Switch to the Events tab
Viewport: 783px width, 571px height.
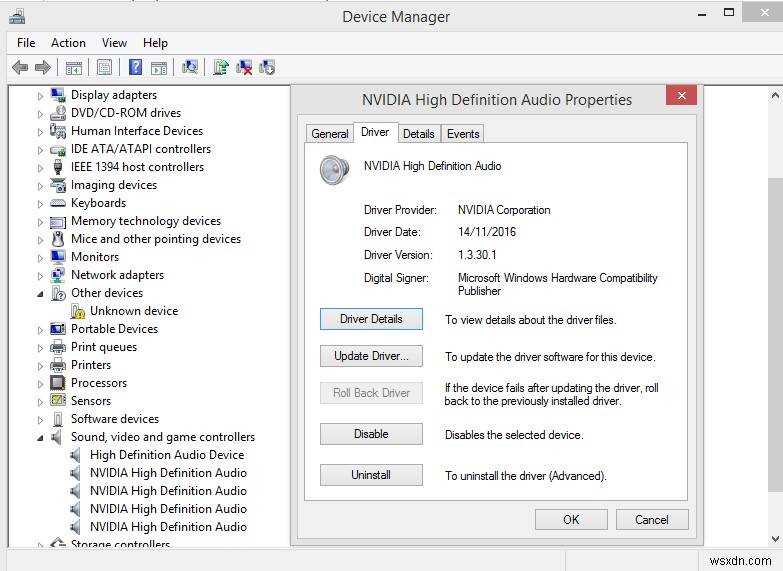point(463,133)
